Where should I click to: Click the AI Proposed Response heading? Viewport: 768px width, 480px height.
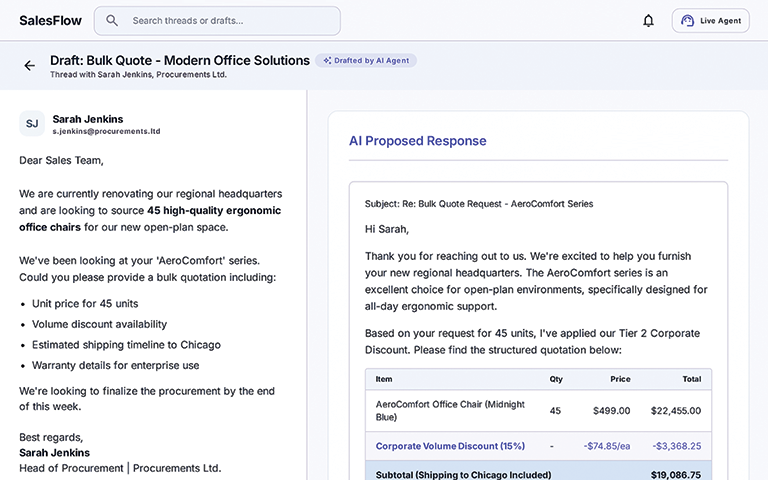tap(418, 141)
